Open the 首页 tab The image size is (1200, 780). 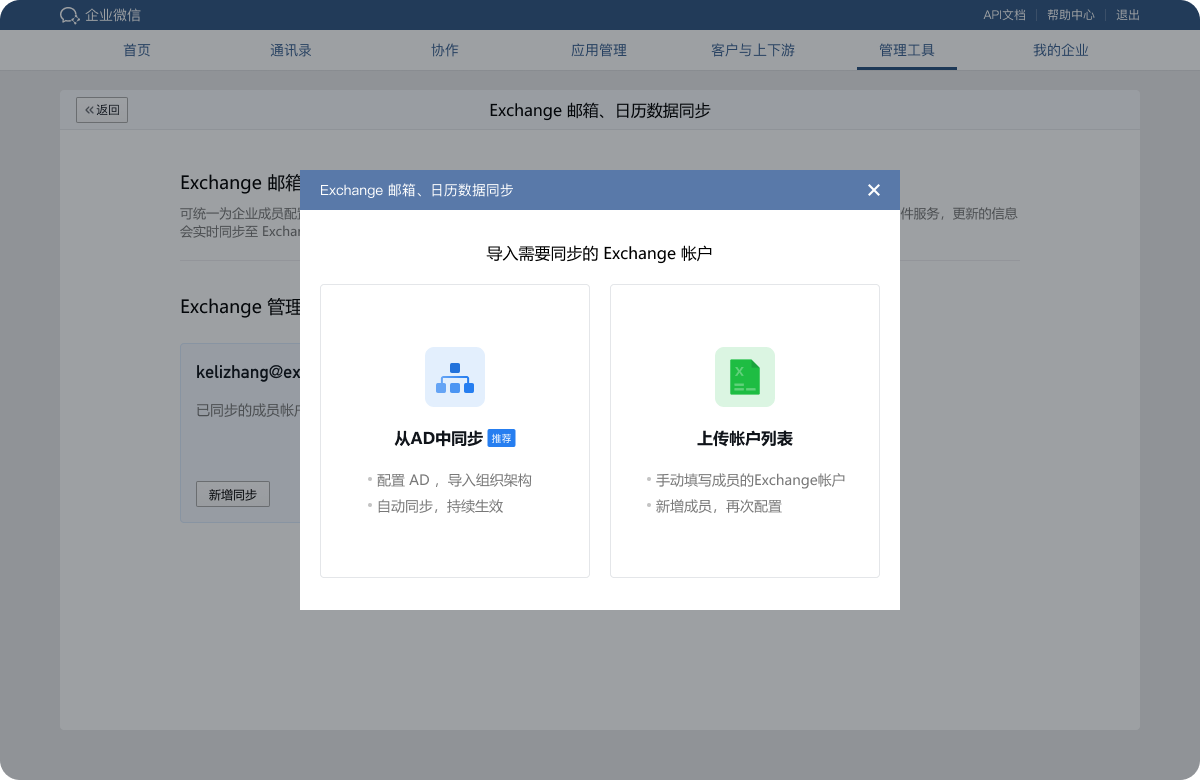137,50
